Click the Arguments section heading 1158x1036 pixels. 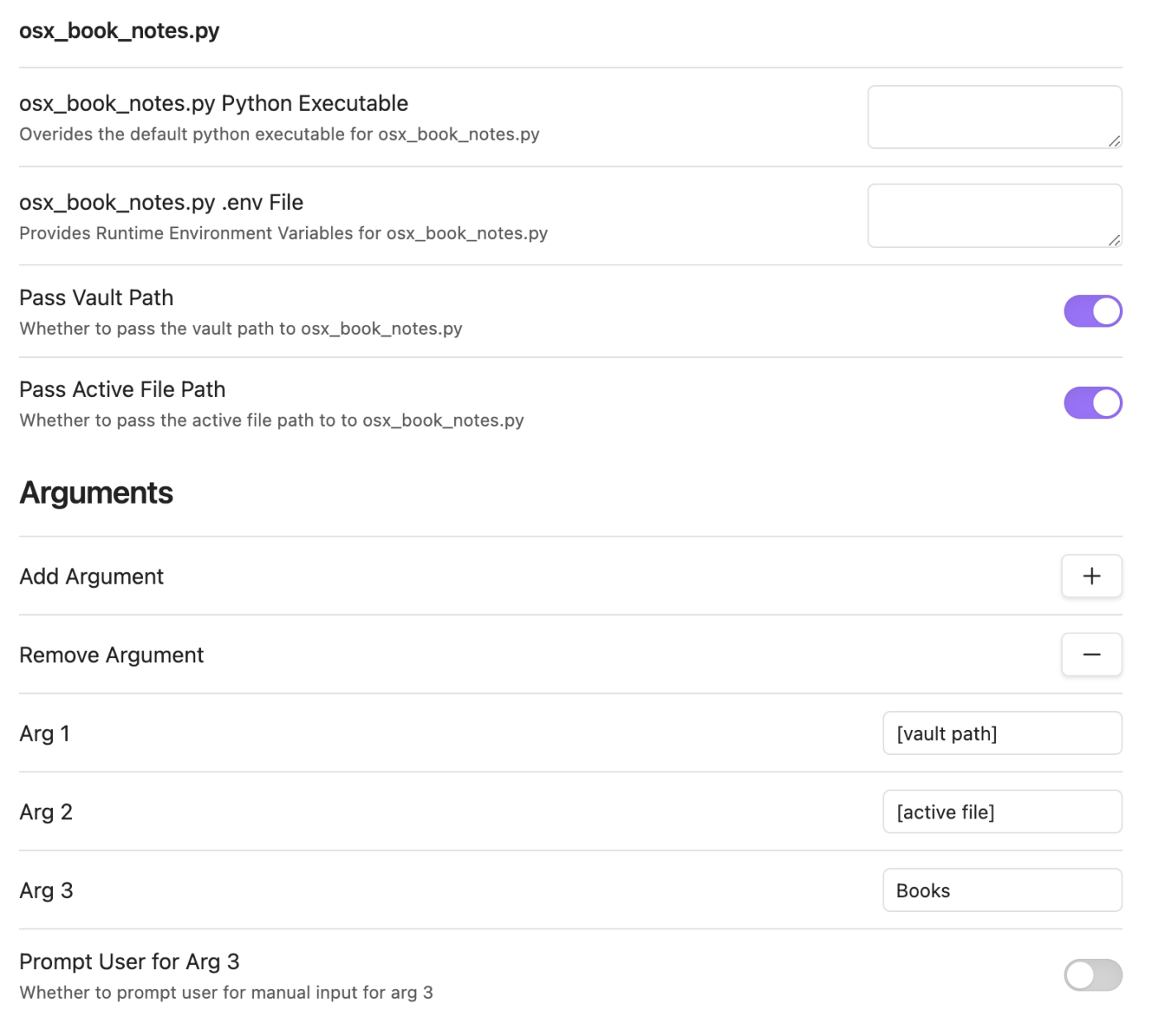(x=96, y=493)
